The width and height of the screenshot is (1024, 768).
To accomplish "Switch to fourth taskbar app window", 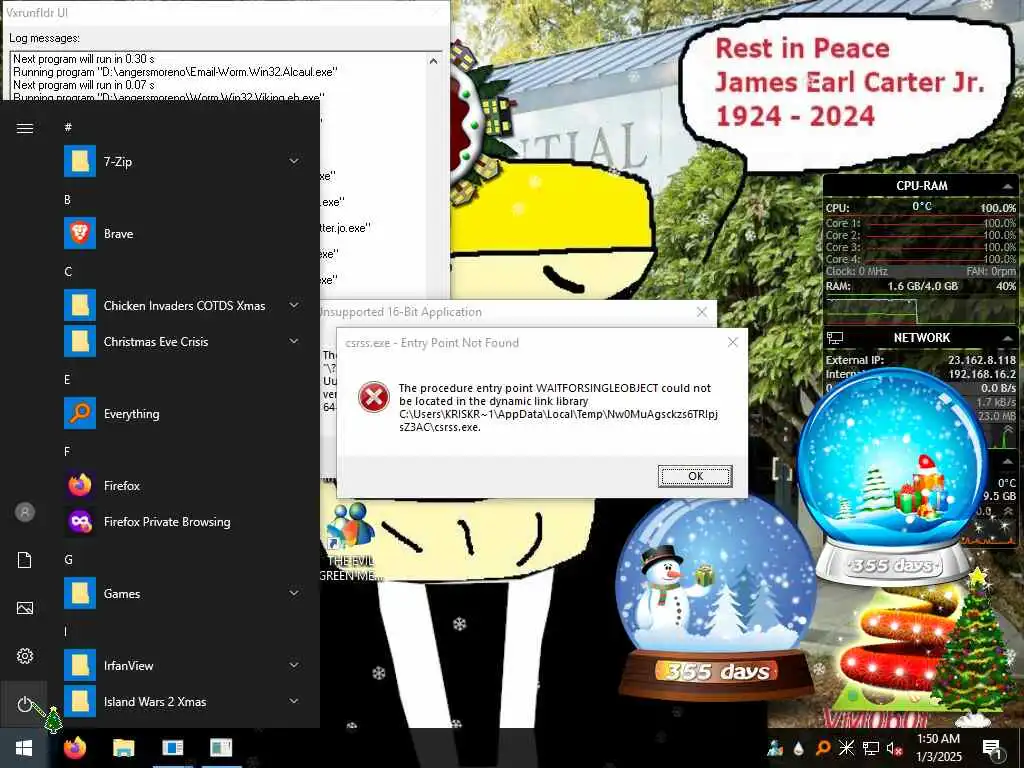I will coord(221,748).
